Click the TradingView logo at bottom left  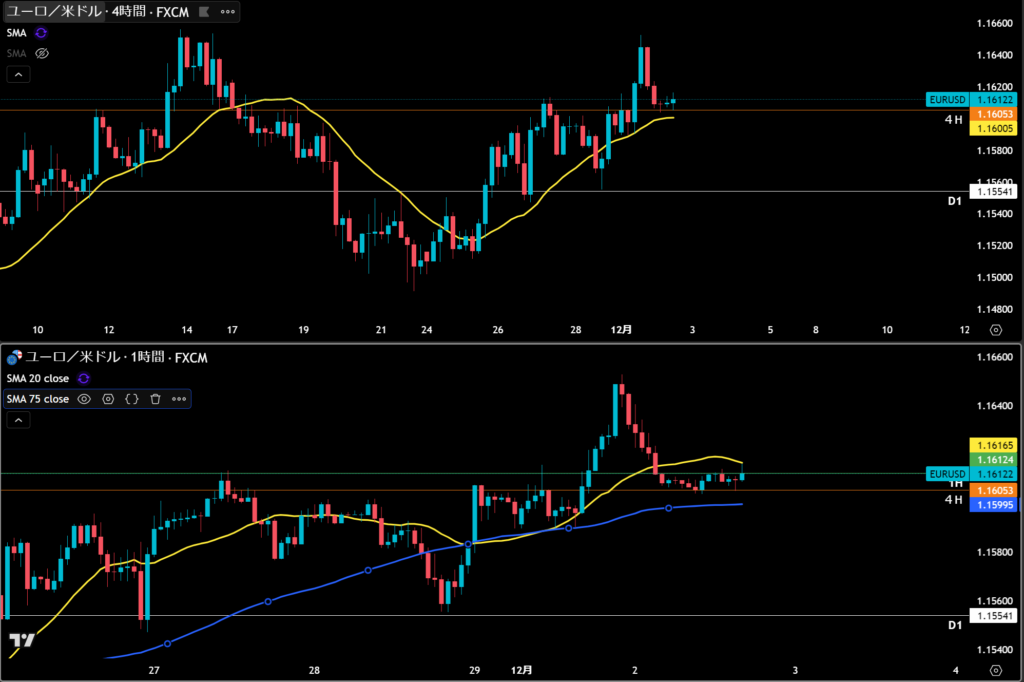click(x=20, y=640)
